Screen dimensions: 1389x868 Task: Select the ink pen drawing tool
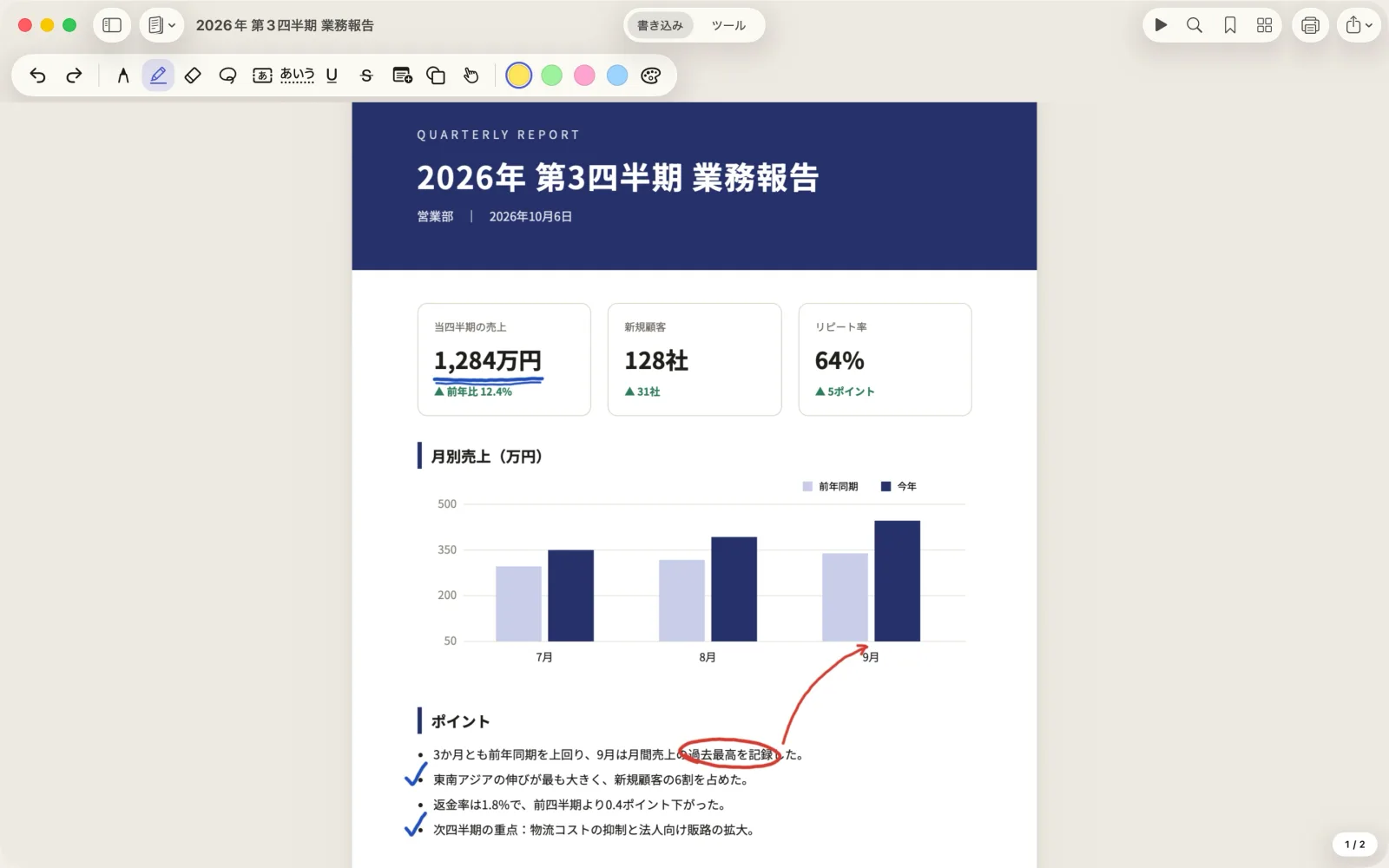point(123,76)
